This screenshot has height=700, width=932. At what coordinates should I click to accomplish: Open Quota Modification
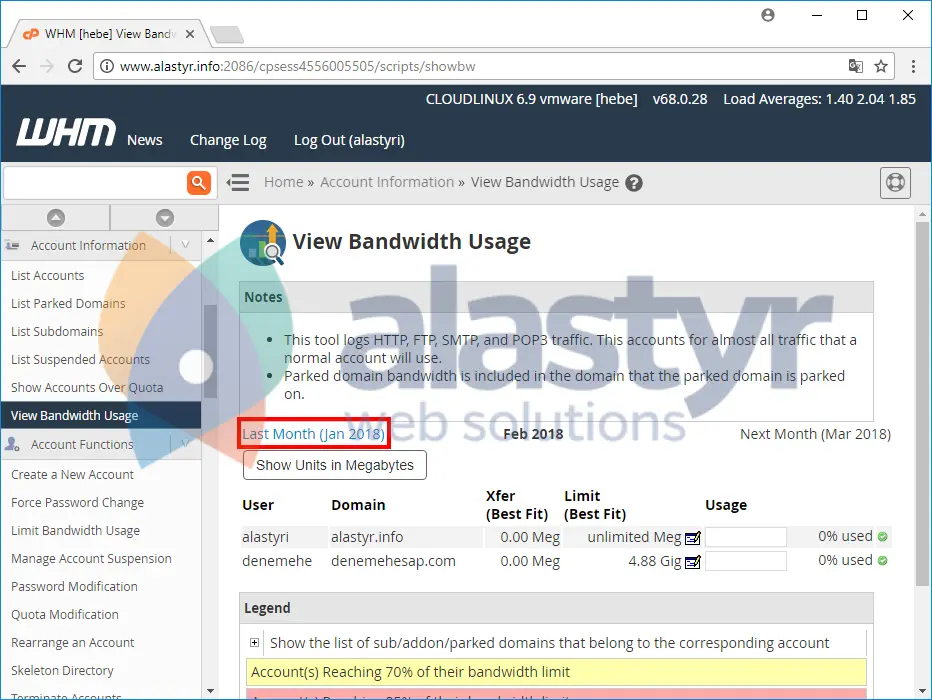pos(65,614)
